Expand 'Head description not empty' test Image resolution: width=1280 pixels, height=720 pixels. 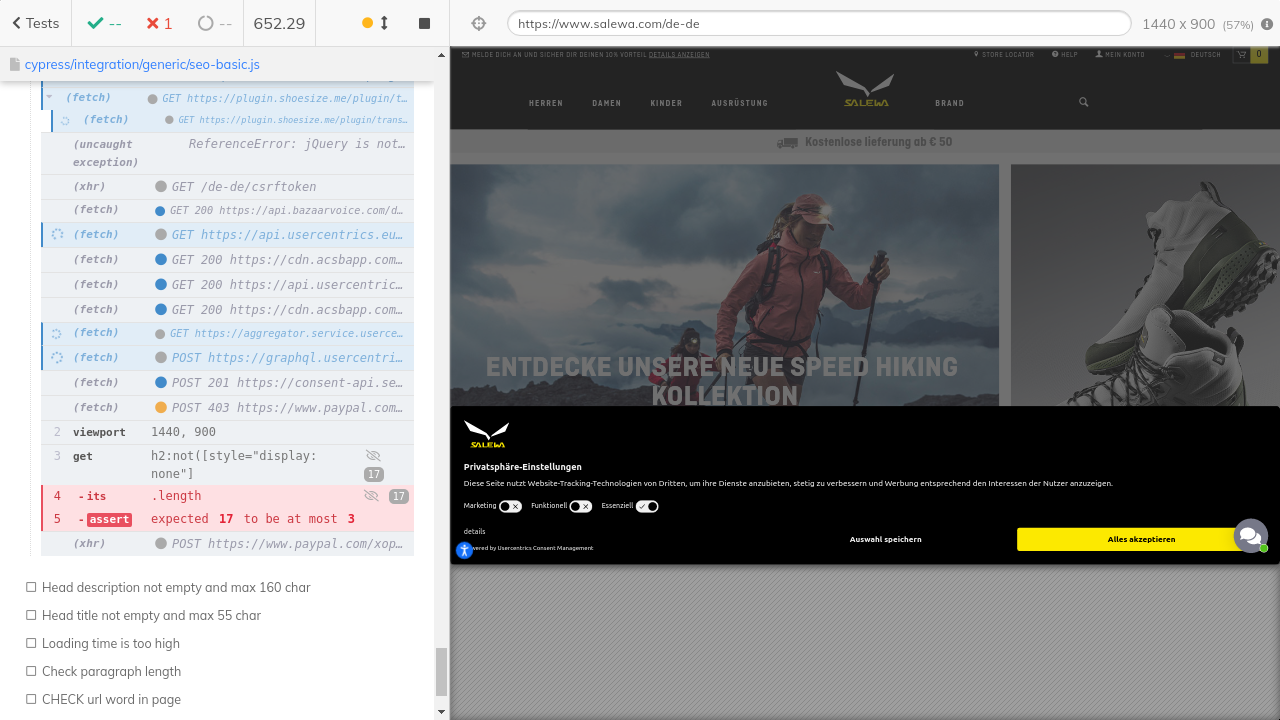pos(176,588)
